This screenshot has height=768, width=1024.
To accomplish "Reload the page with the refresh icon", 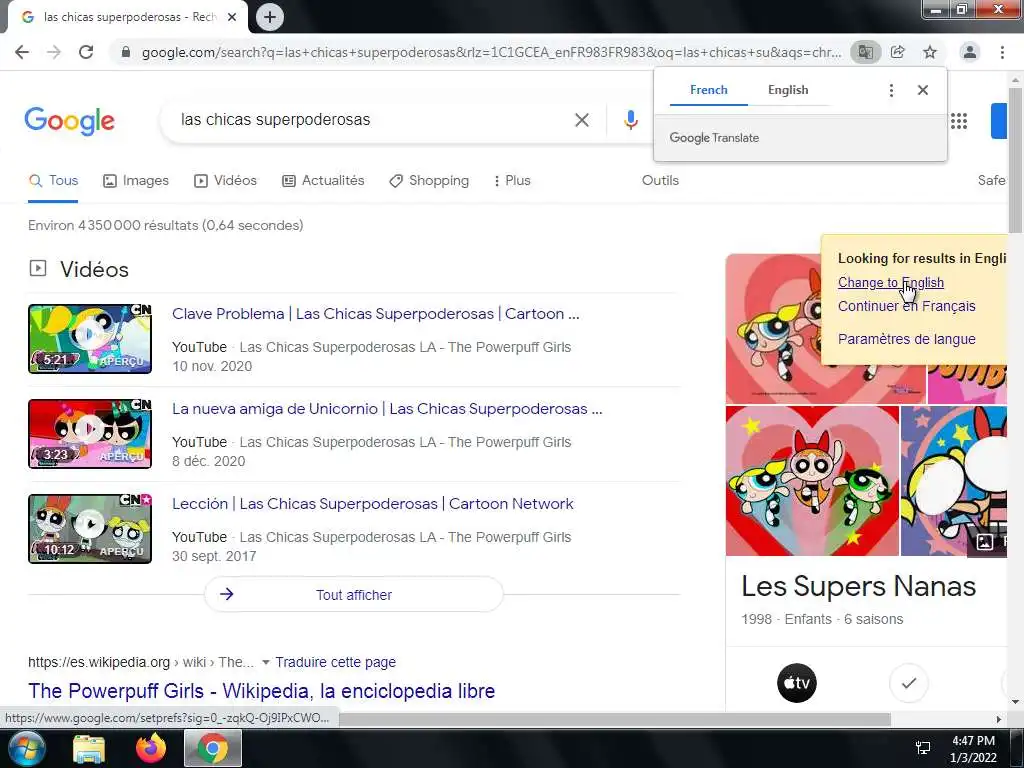I will [86, 52].
